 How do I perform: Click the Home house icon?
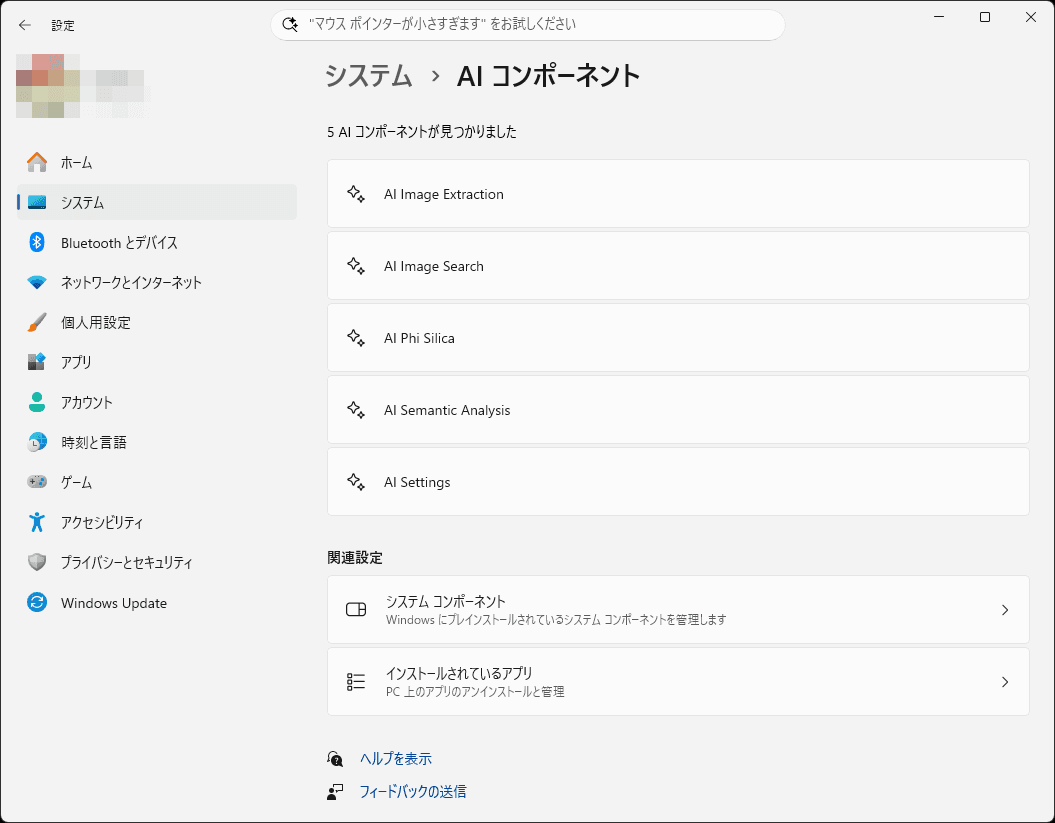[x=37, y=162]
